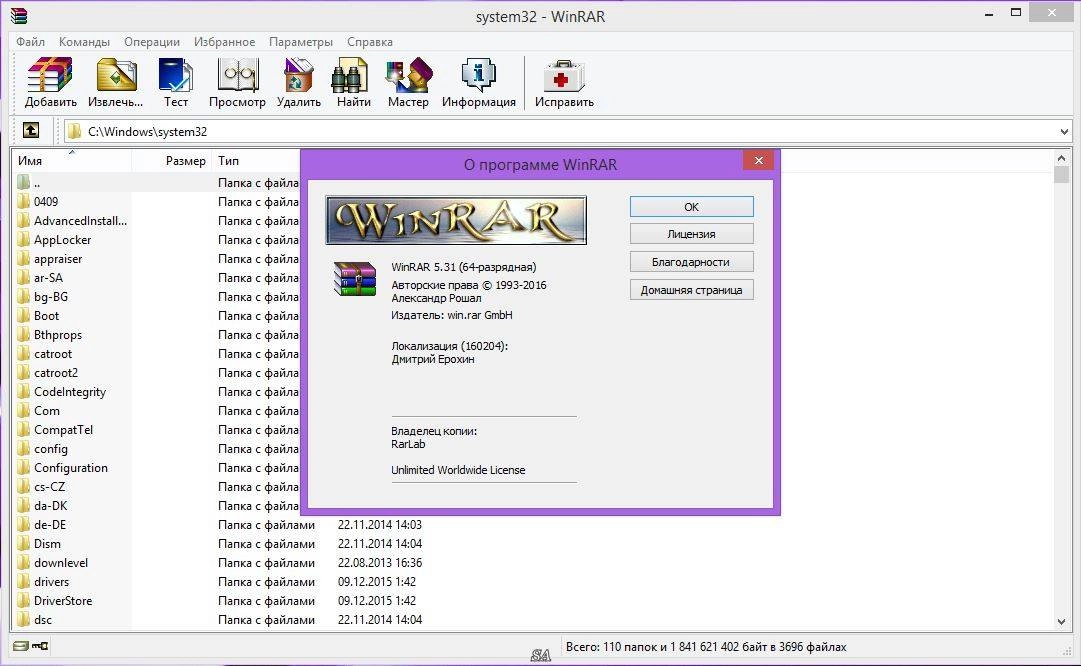This screenshot has width=1081, height=666.
Task: Click the drive icon in status bar
Action: [x=21, y=646]
